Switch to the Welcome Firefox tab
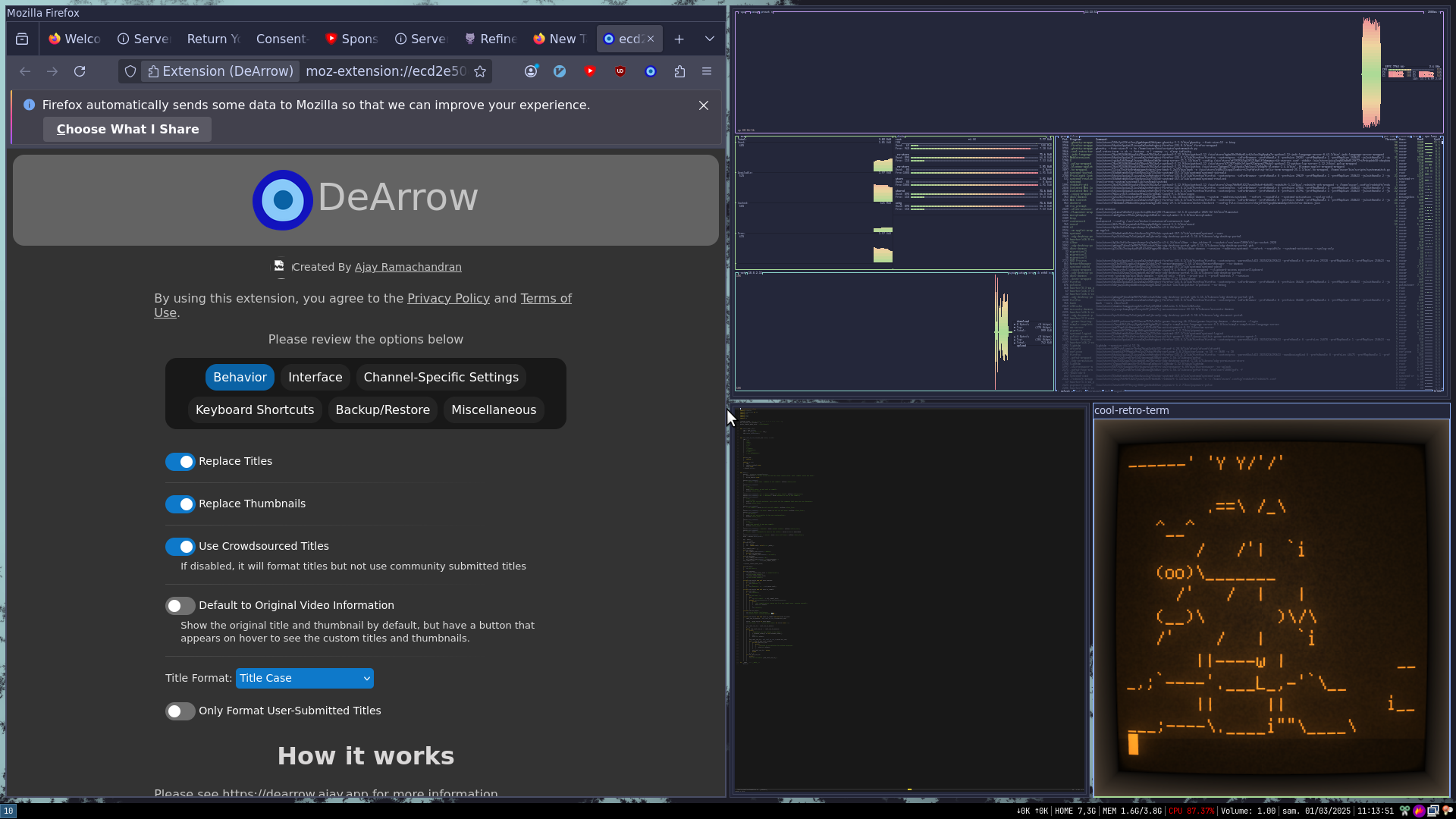 [x=74, y=39]
